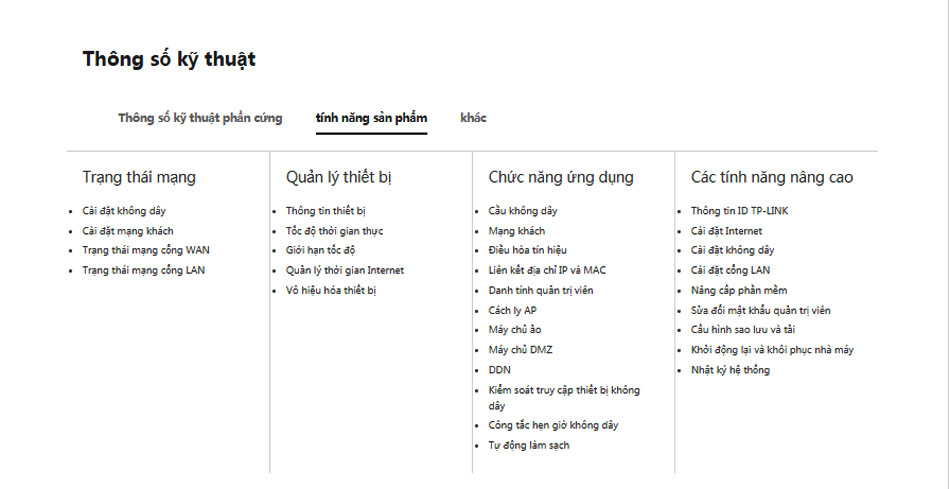Click Trạng thái mạng cổng LAN entry
950x489 pixels.
point(143,270)
